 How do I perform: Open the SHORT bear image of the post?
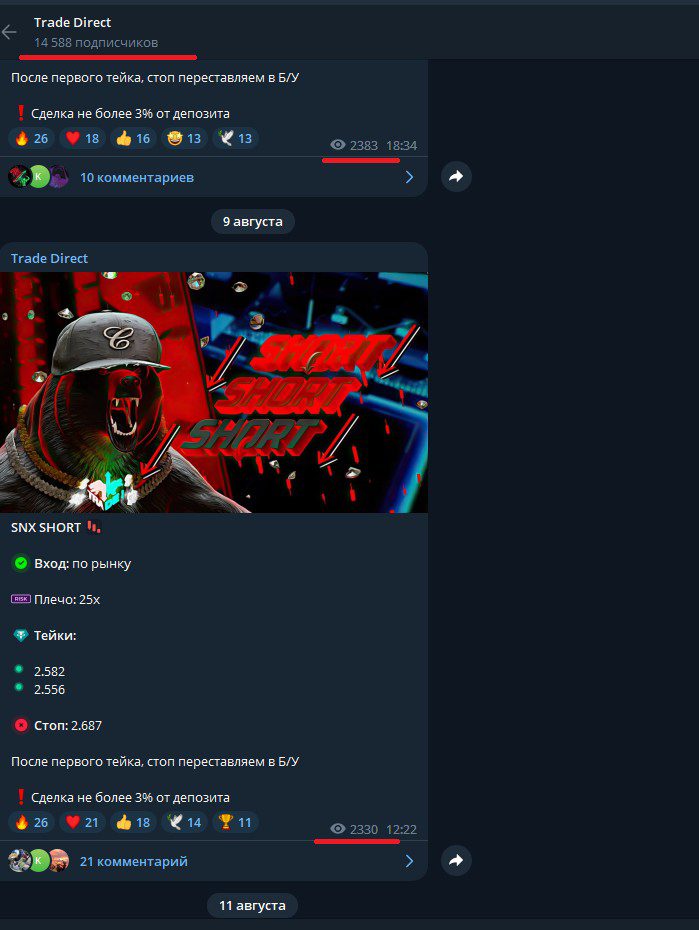(213, 392)
